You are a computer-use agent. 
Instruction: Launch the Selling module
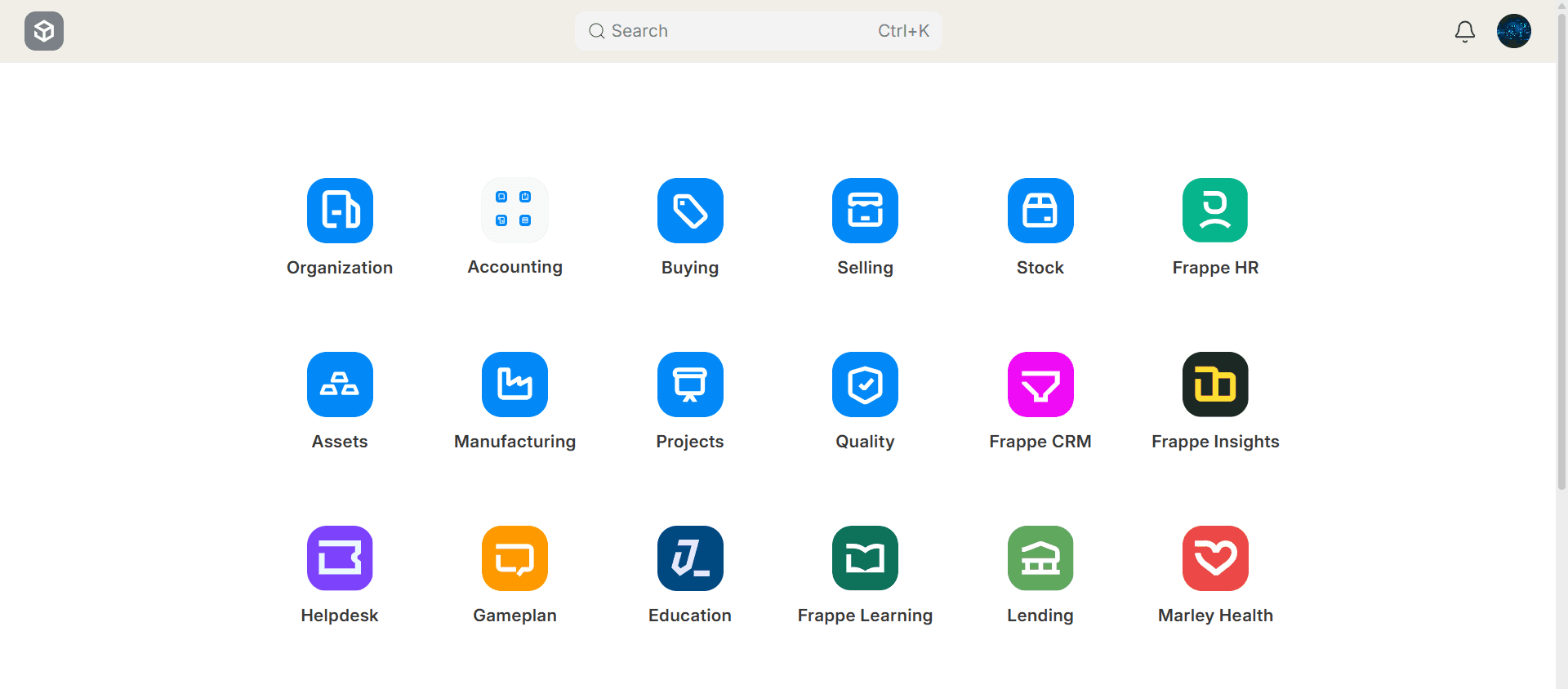click(865, 211)
